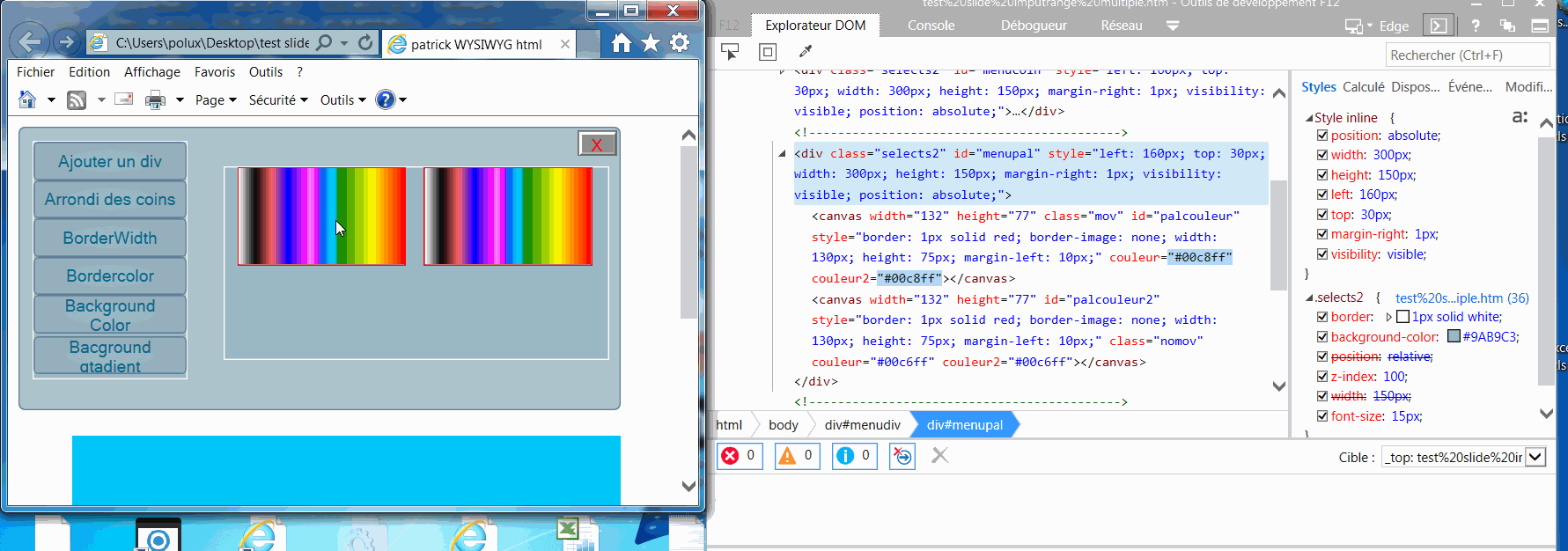The width and height of the screenshot is (1568, 551).
Task: Expand the Sécurité dropdown menu
Action: click(278, 100)
